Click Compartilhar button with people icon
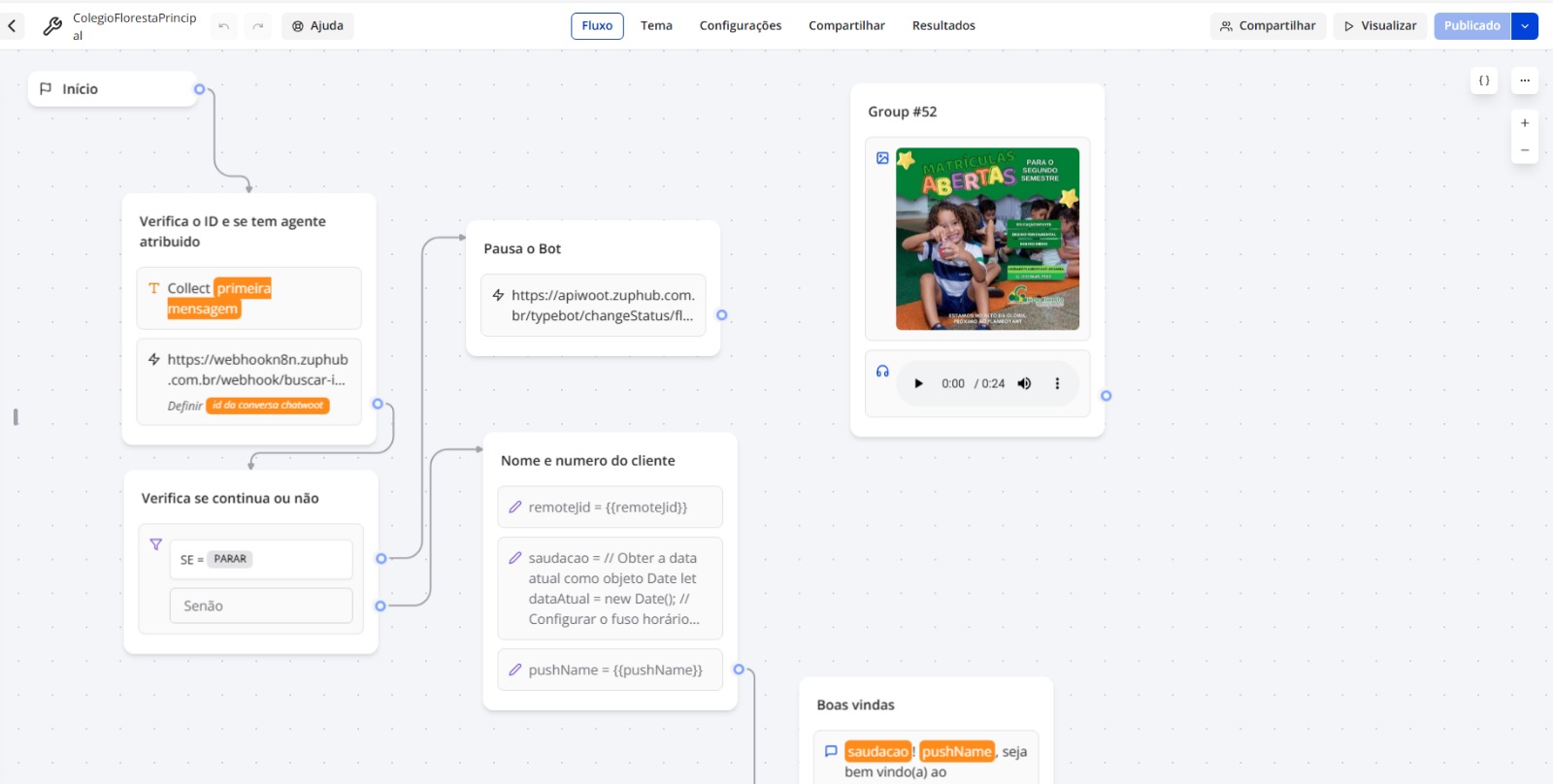This screenshot has height=784, width=1553. point(1268,26)
